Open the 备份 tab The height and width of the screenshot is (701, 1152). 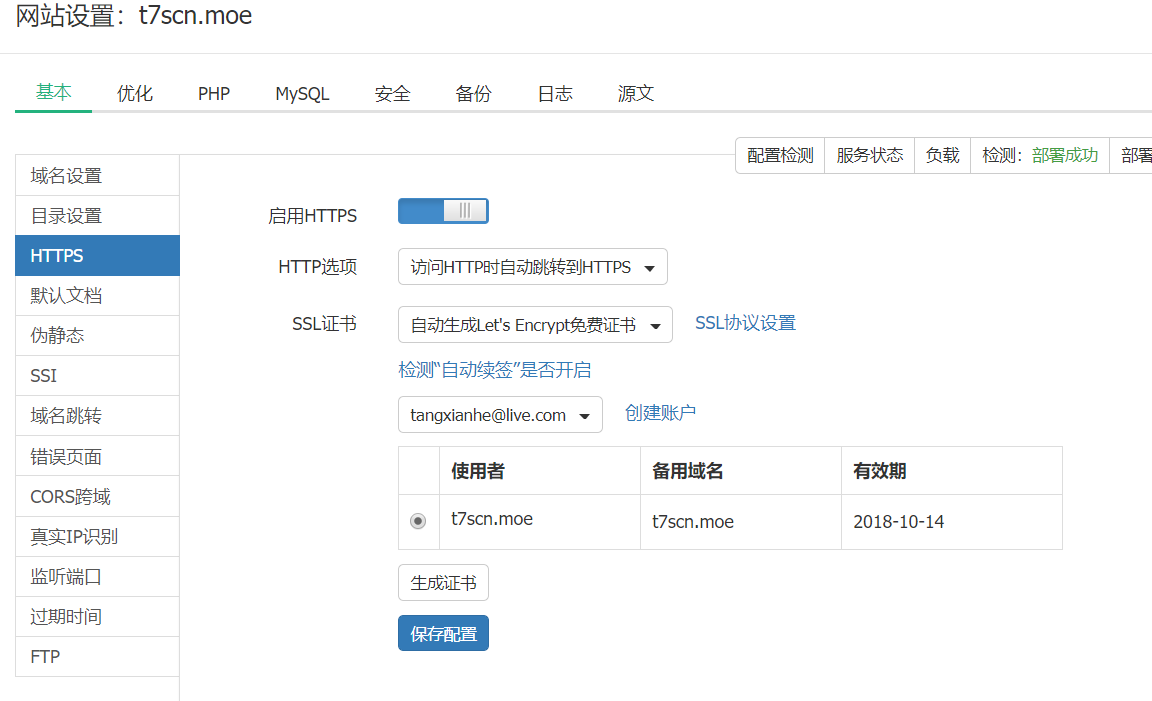click(x=473, y=94)
